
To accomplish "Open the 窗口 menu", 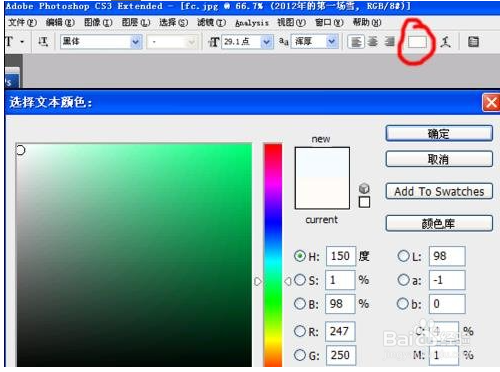I will [329, 23].
